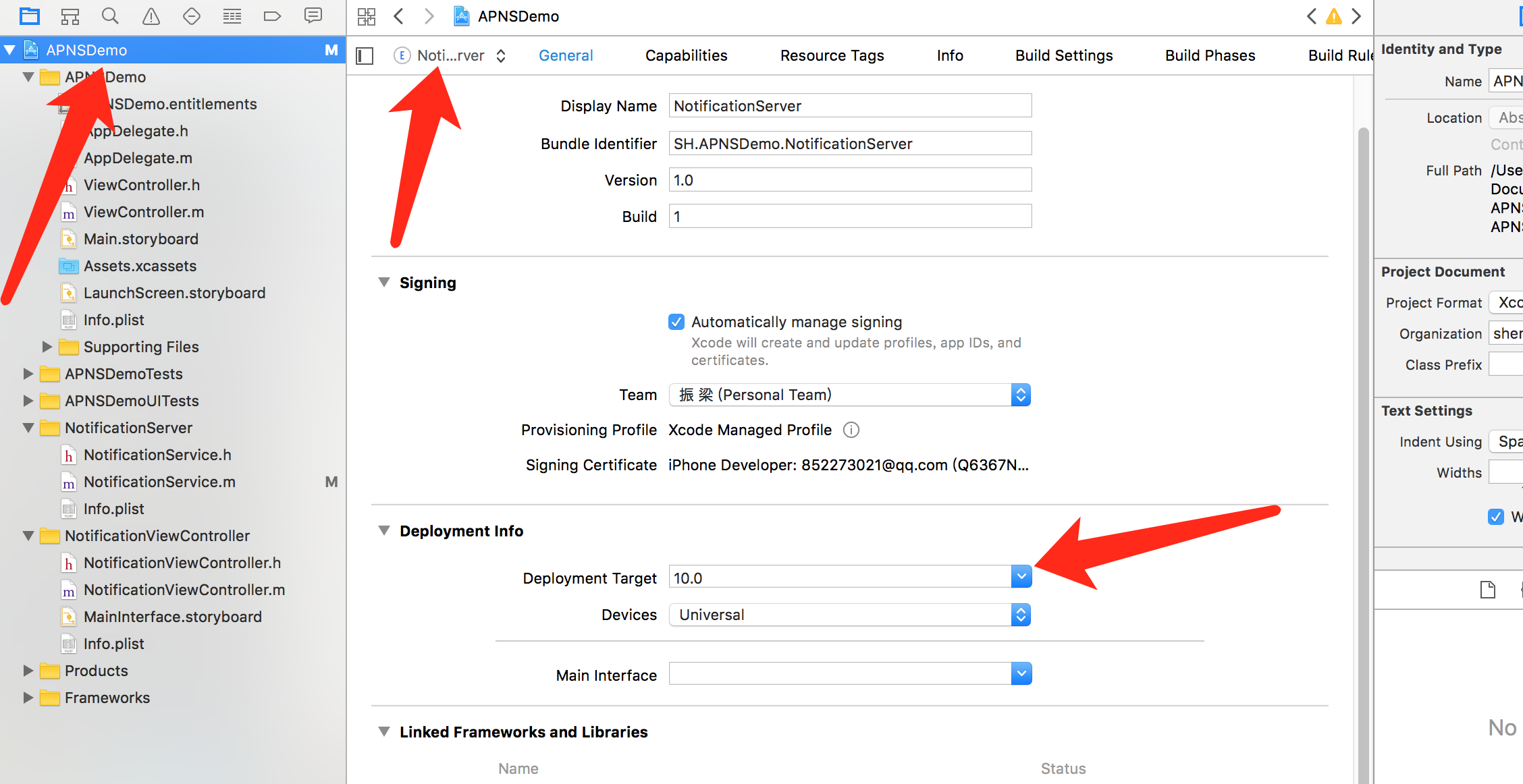Toggle the targets list sidebar icon
The width and height of the screenshot is (1523, 784).
click(x=365, y=55)
